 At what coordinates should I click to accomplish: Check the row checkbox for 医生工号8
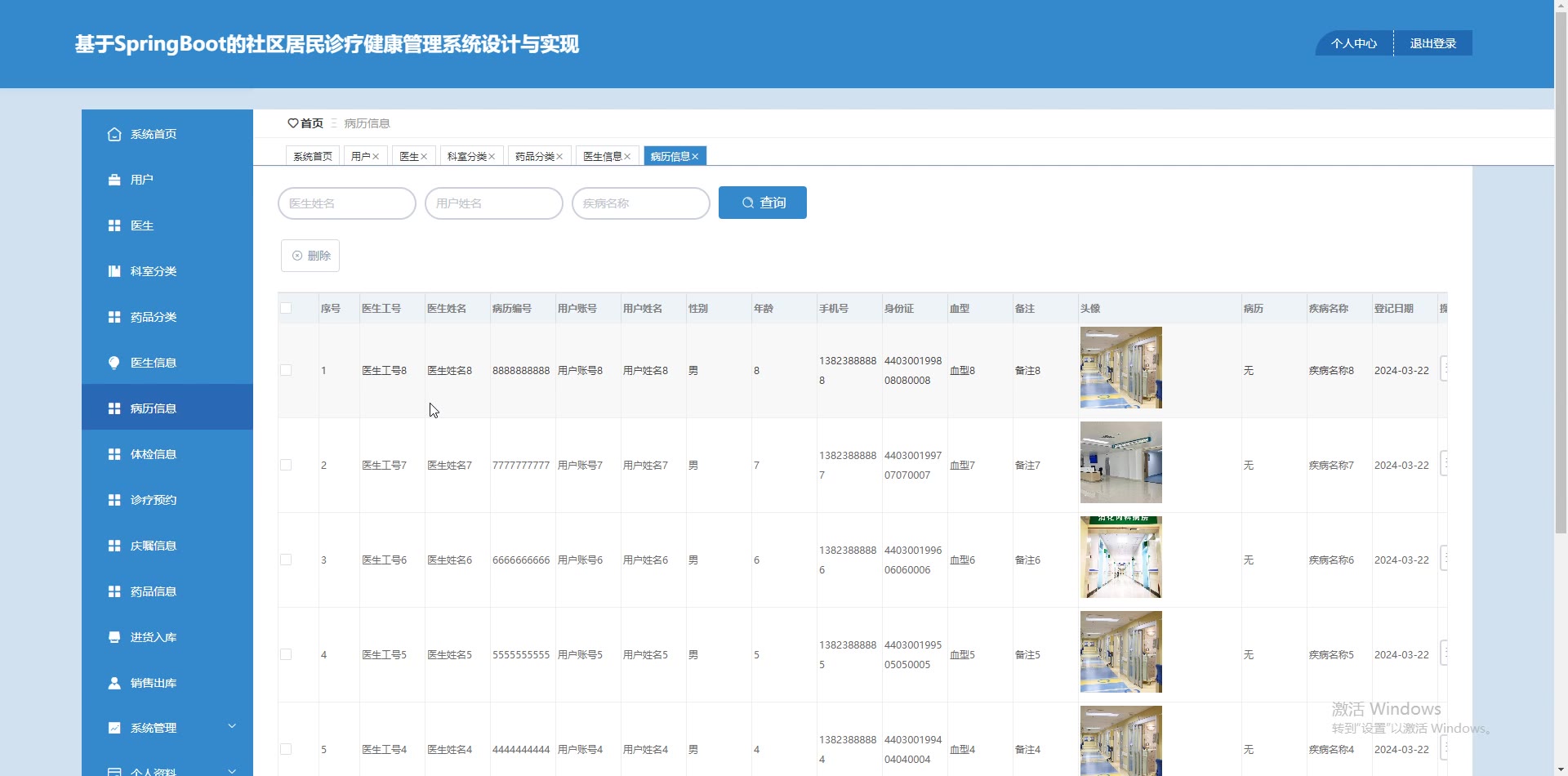click(286, 370)
